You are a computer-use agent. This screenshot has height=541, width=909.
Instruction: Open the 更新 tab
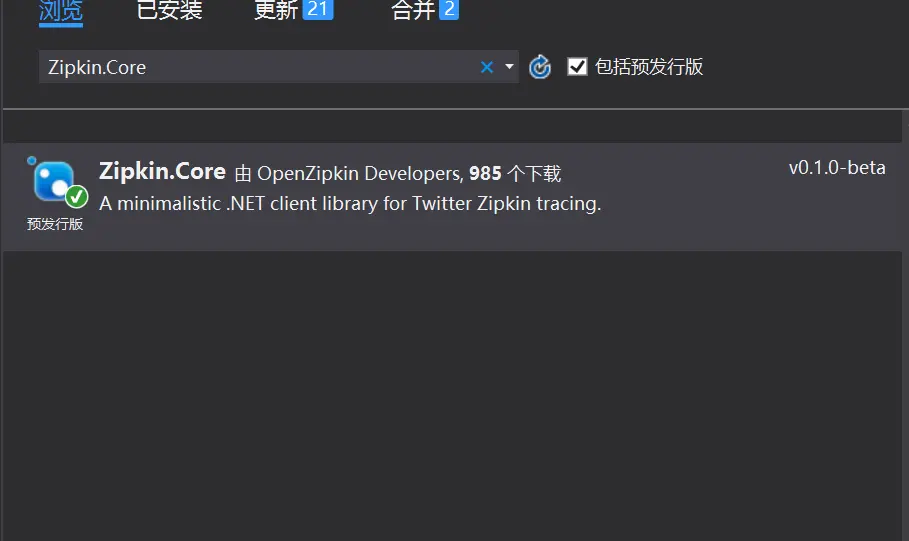(x=293, y=10)
